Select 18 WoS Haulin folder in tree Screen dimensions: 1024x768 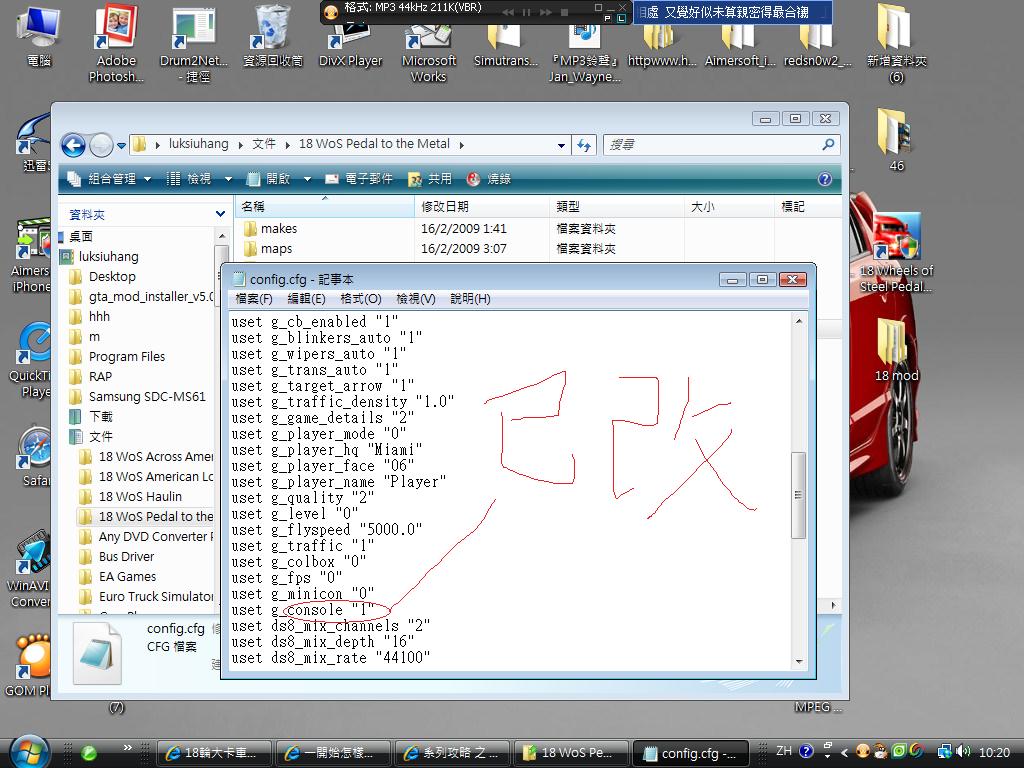(x=140, y=496)
